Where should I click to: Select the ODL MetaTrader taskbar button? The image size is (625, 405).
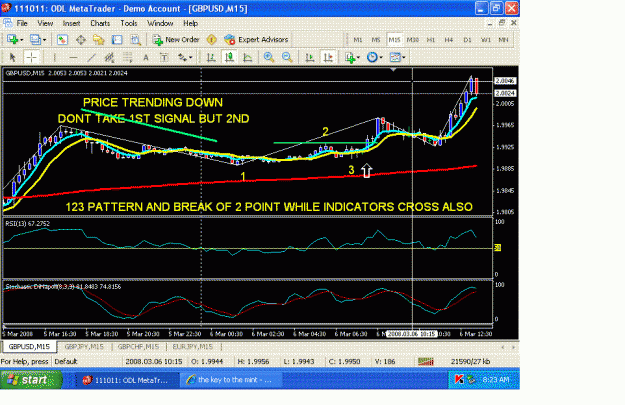tap(127, 380)
